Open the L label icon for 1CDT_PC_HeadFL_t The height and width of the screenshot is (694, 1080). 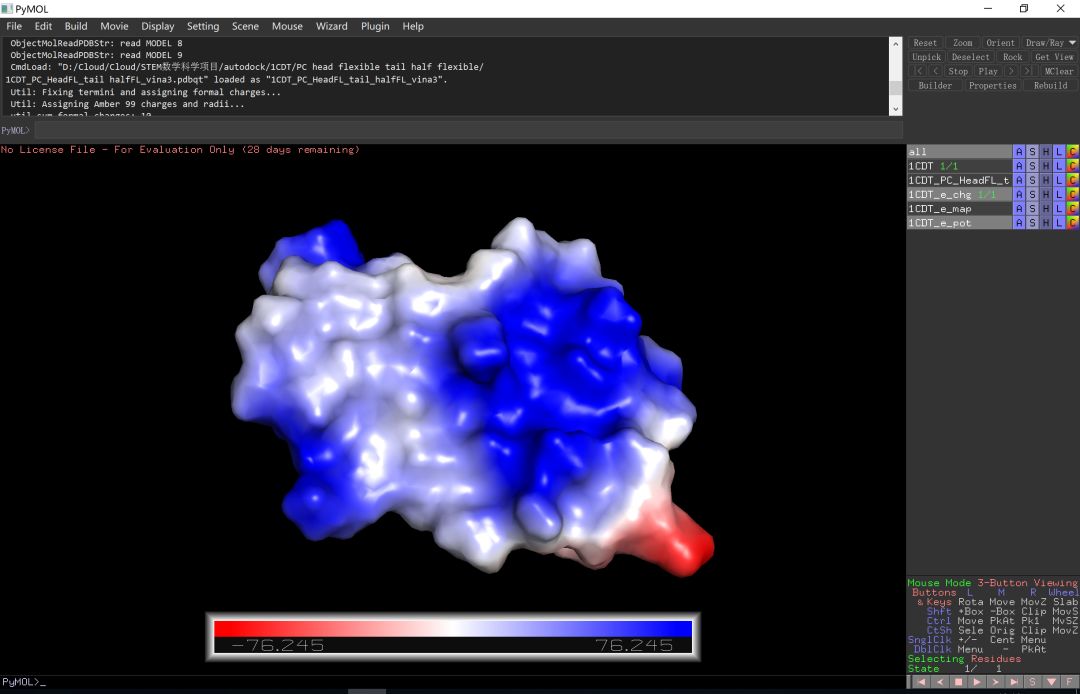coord(1059,180)
